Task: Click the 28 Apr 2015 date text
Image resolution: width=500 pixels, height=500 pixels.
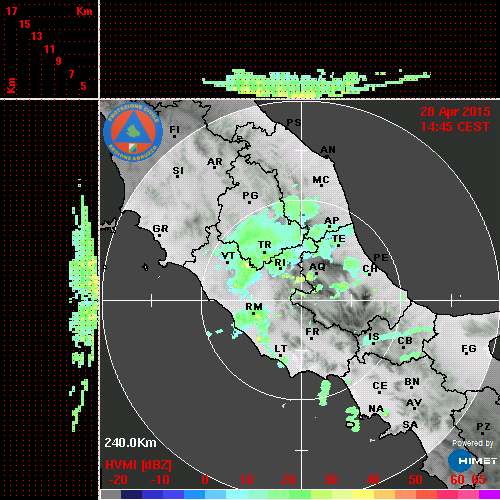Action: click(455, 112)
